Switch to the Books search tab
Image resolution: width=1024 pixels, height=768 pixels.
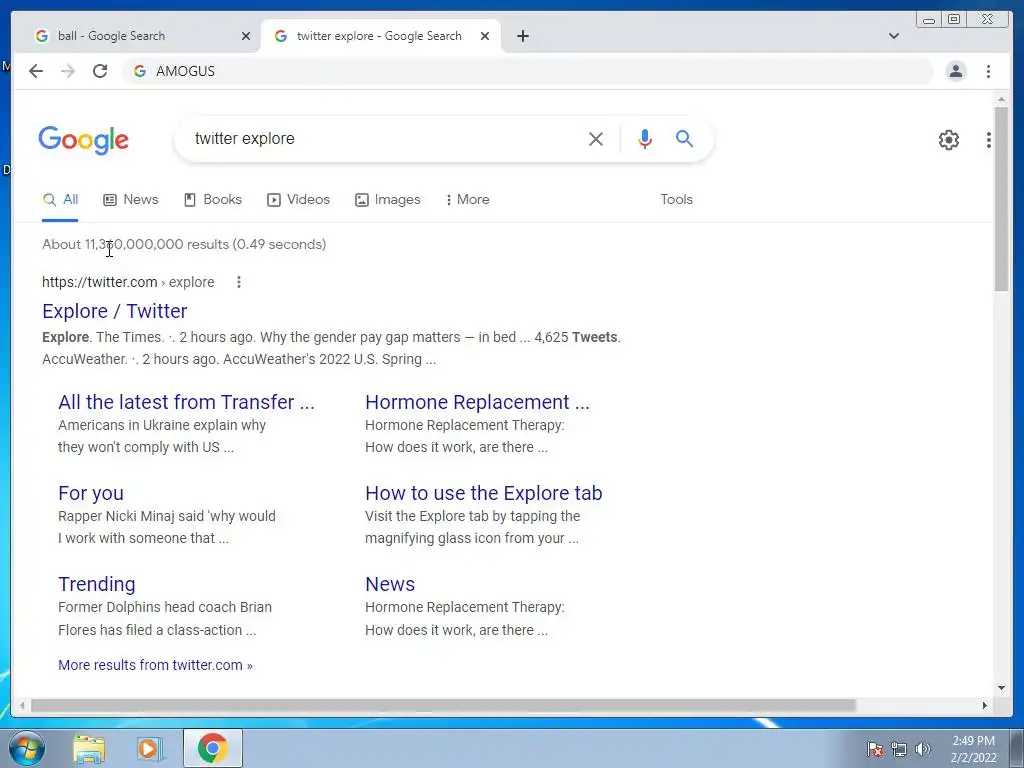[213, 200]
